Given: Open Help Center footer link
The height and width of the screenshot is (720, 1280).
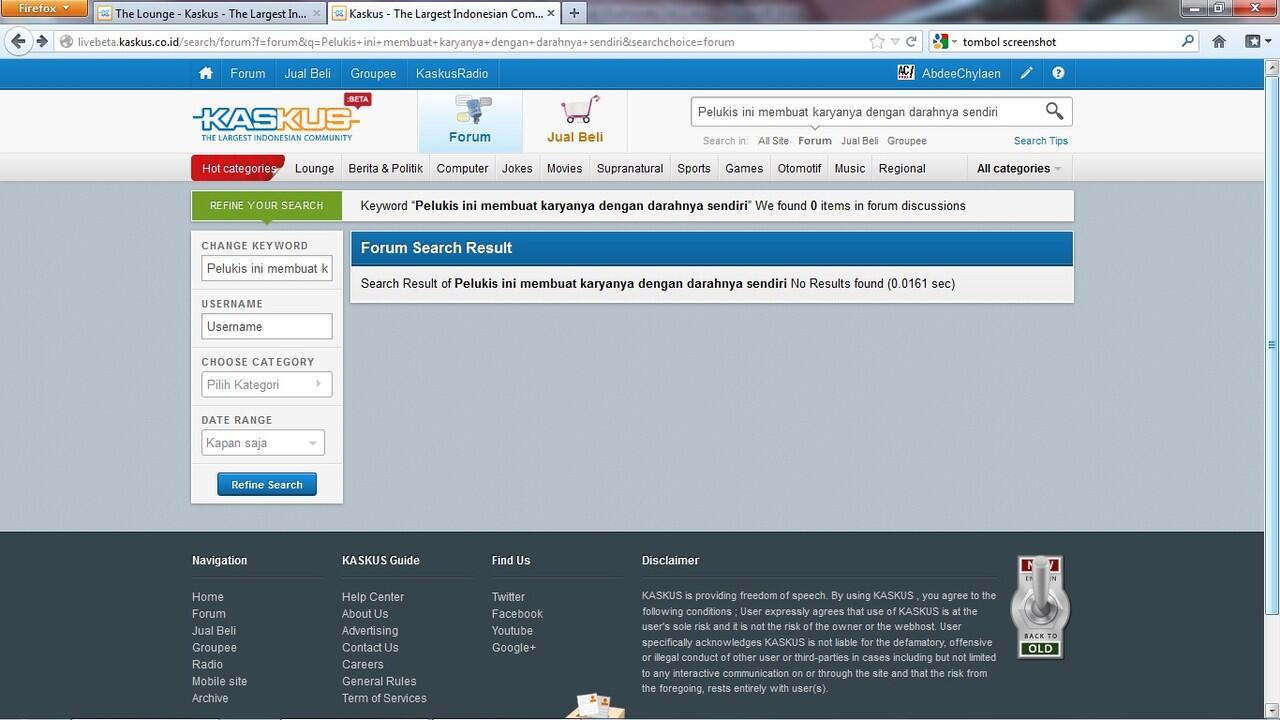Looking at the screenshot, I should click(x=373, y=597).
